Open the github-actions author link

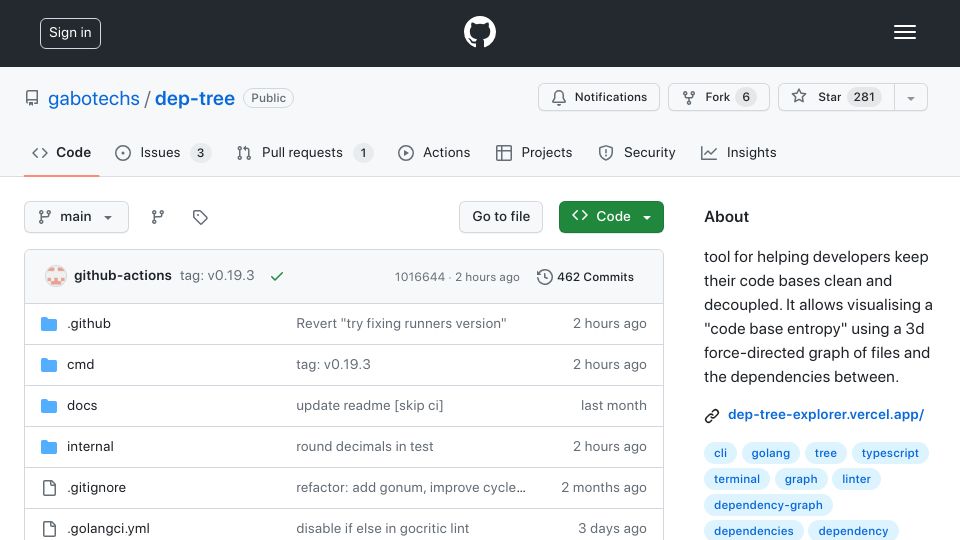[122, 276]
